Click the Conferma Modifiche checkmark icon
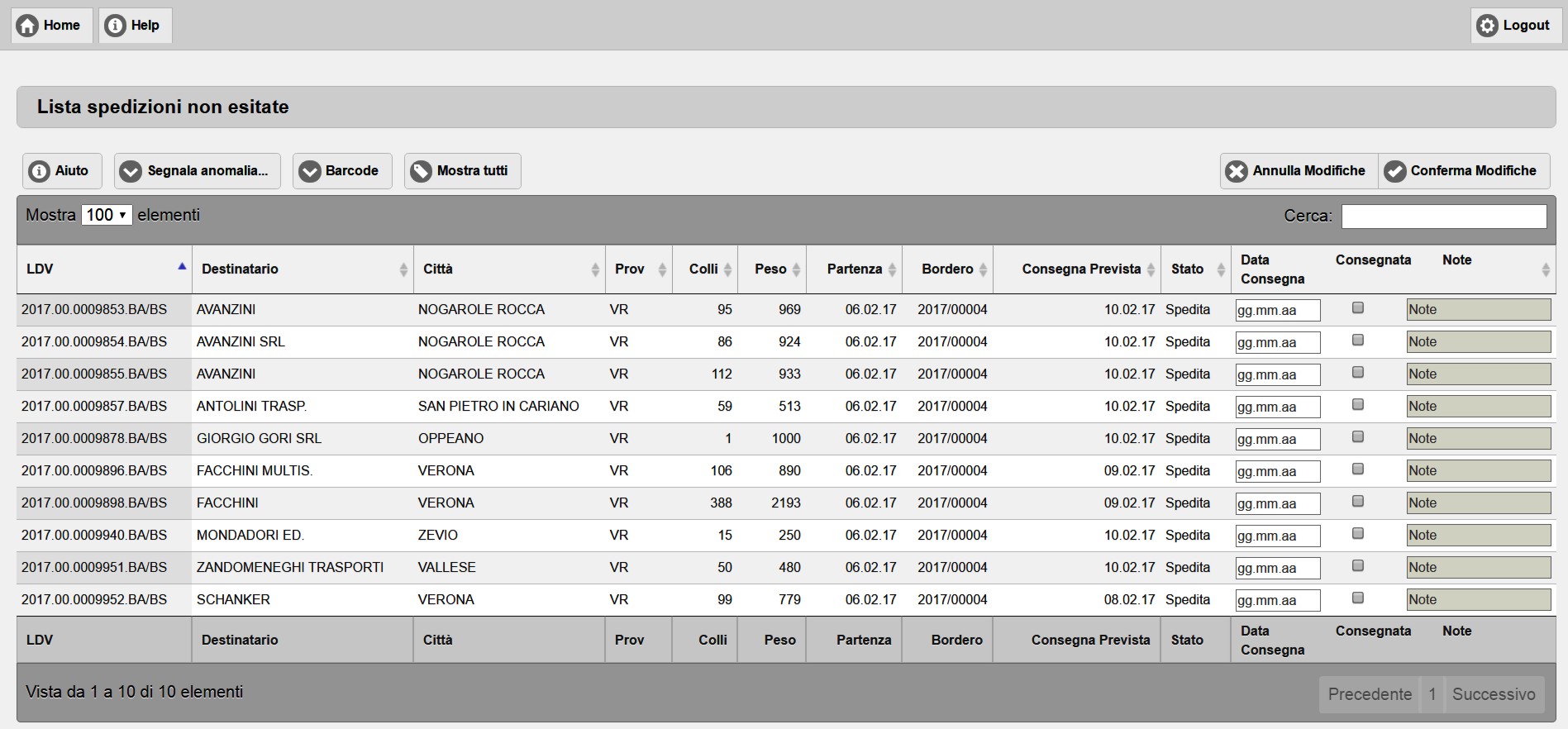The height and width of the screenshot is (729, 1568). click(1395, 171)
